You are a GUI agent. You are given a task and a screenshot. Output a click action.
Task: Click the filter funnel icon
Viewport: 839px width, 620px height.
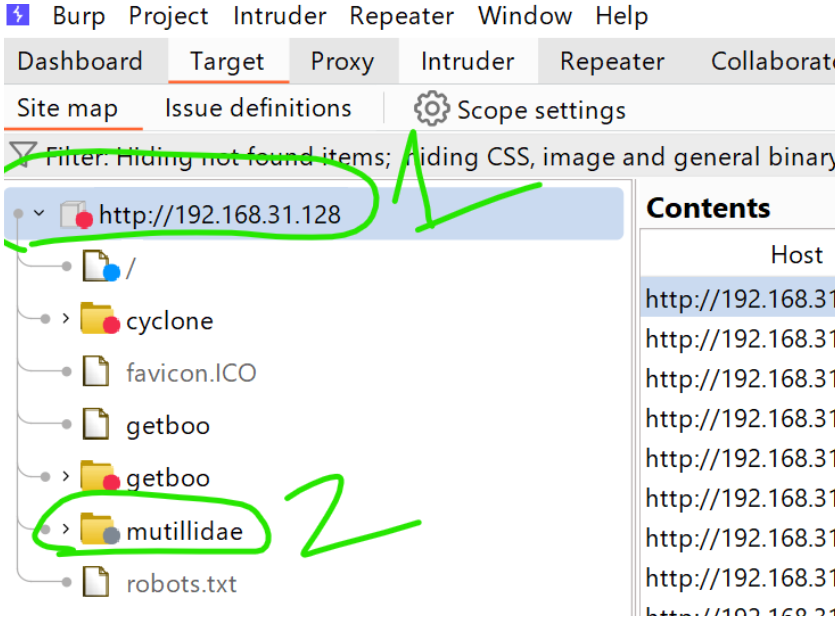[24, 154]
